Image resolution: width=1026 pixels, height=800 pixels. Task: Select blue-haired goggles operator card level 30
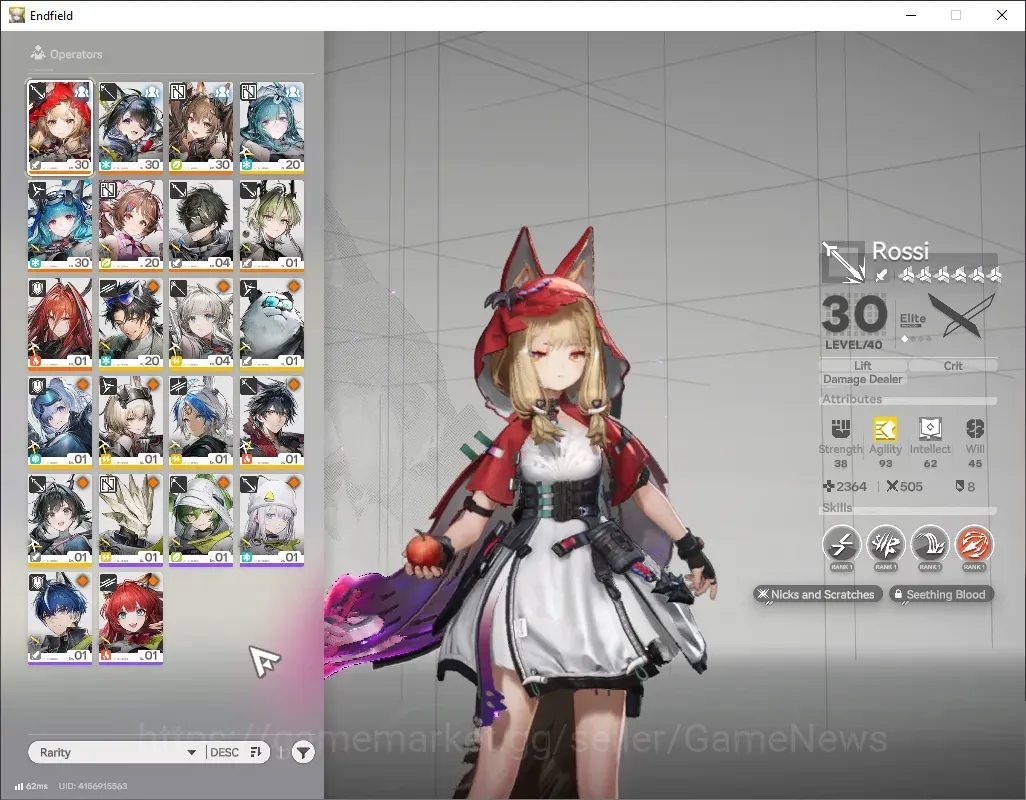pyautogui.click(x=60, y=226)
